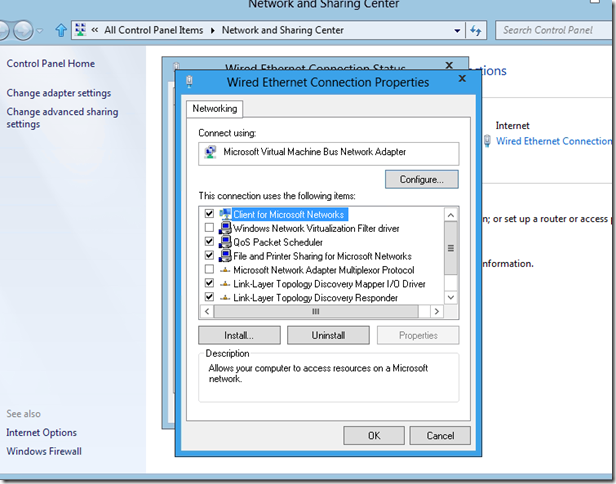Image resolution: width=616 pixels, height=484 pixels.
Task: Toggle the QoS Packet Scheduler checkbox
Action: (x=209, y=241)
